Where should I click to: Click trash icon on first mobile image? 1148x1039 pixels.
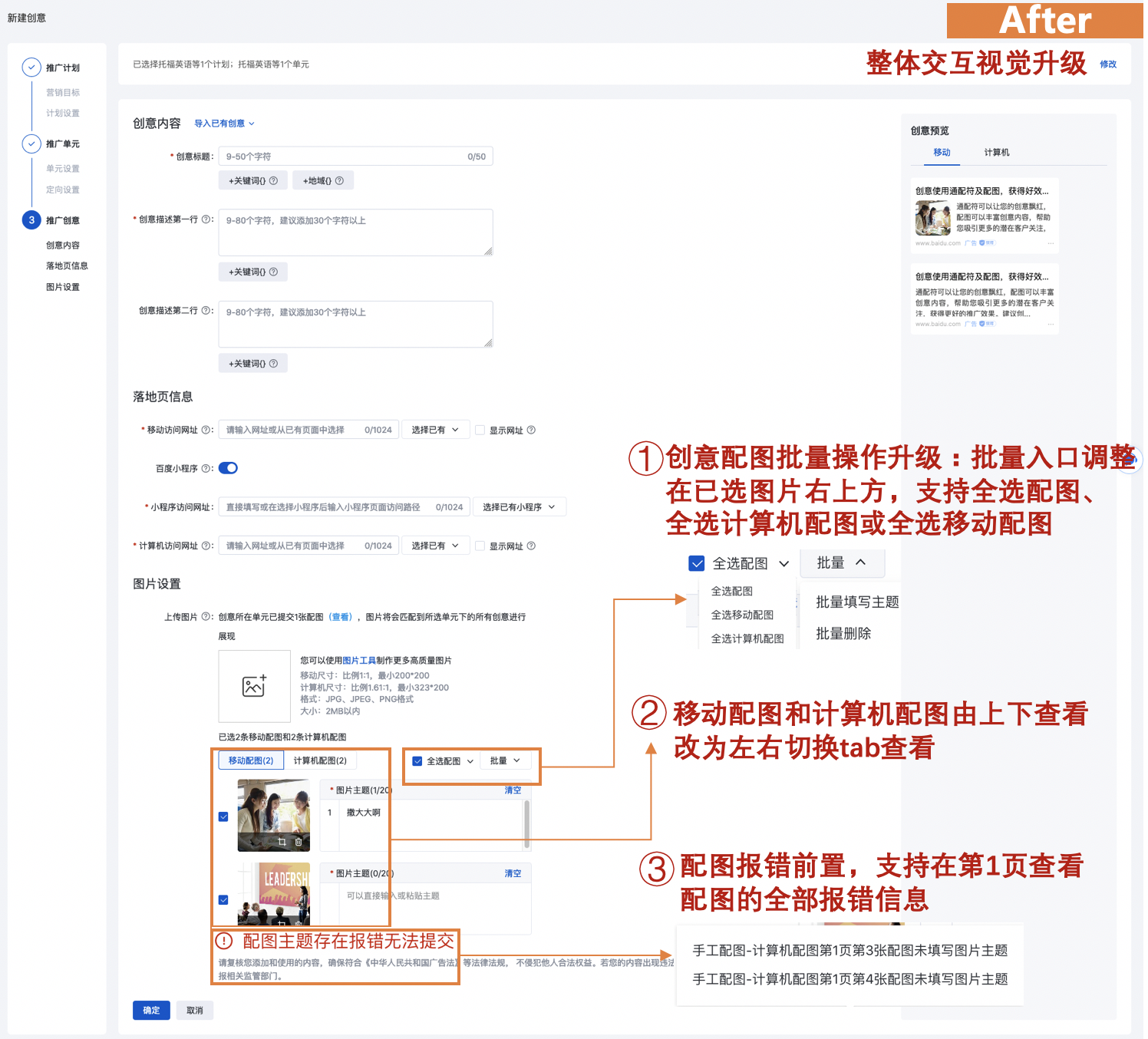(299, 842)
